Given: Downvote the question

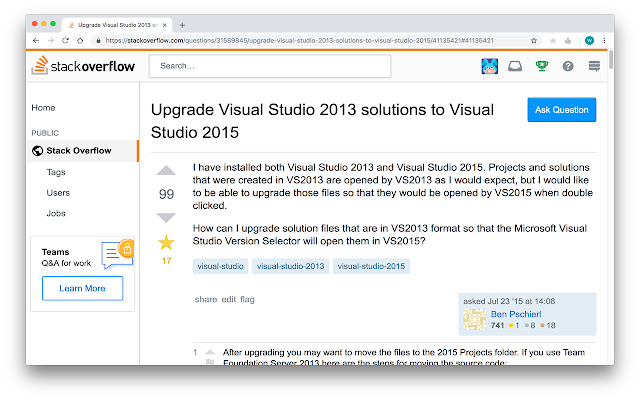Looking at the screenshot, I should [166, 217].
